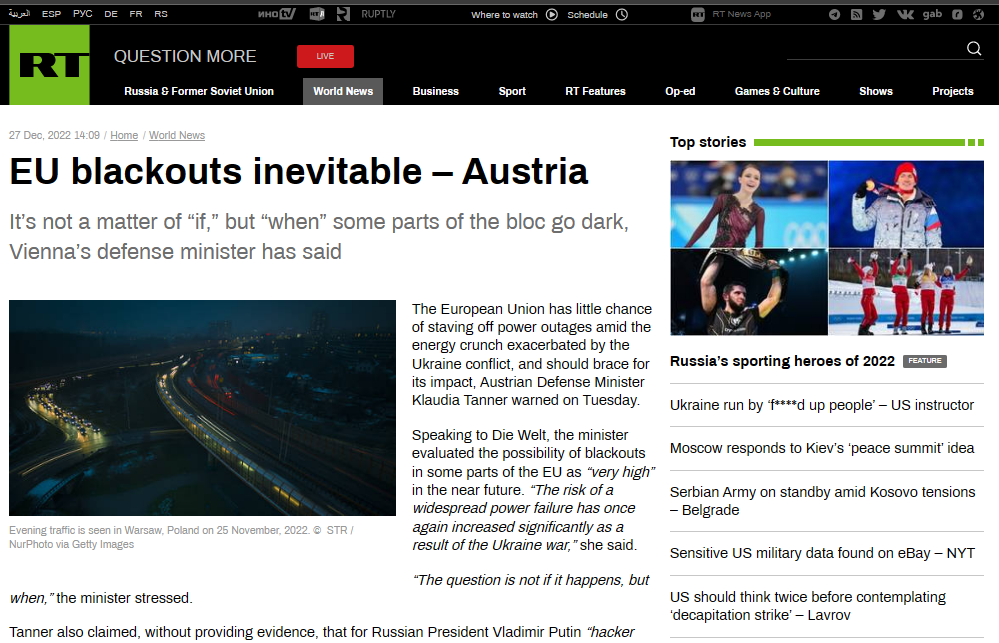Click the Where to watch play icon
The width and height of the screenshot is (999, 643).
552,15
